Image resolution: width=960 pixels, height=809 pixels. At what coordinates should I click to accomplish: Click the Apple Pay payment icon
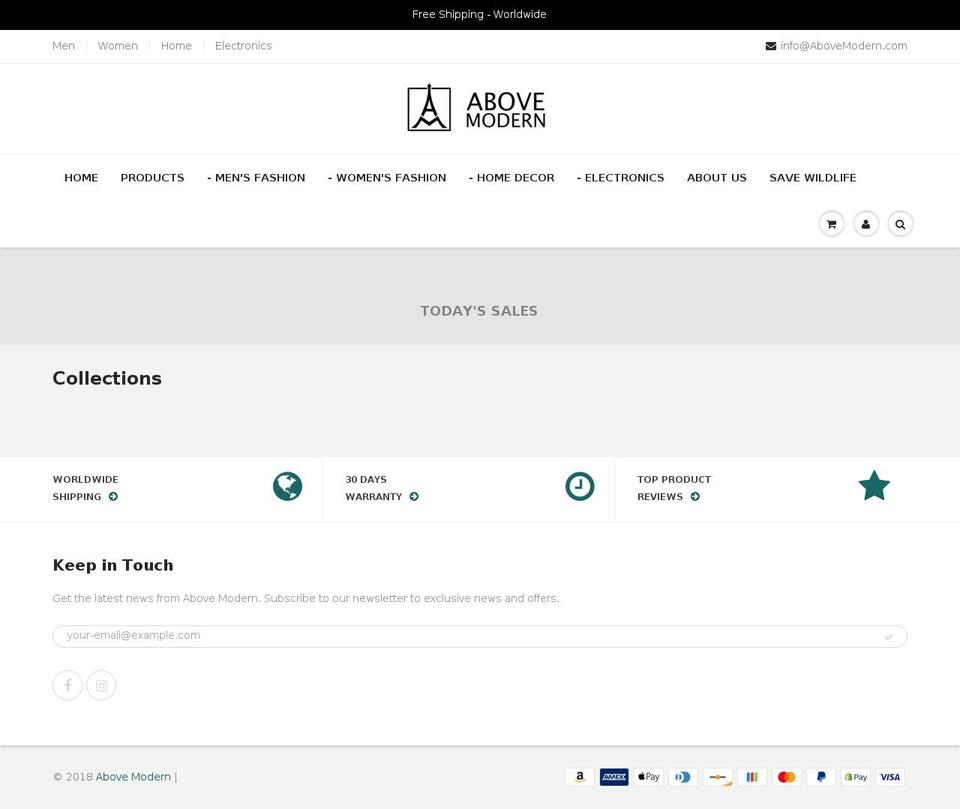coord(648,777)
